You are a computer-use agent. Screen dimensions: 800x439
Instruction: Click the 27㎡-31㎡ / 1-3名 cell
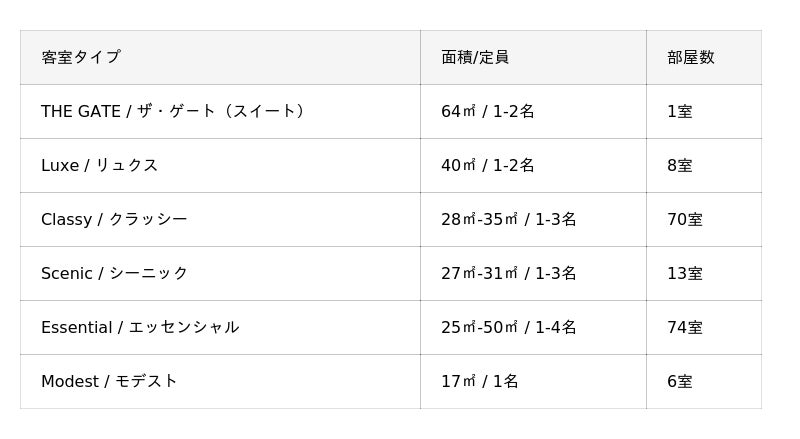point(509,273)
